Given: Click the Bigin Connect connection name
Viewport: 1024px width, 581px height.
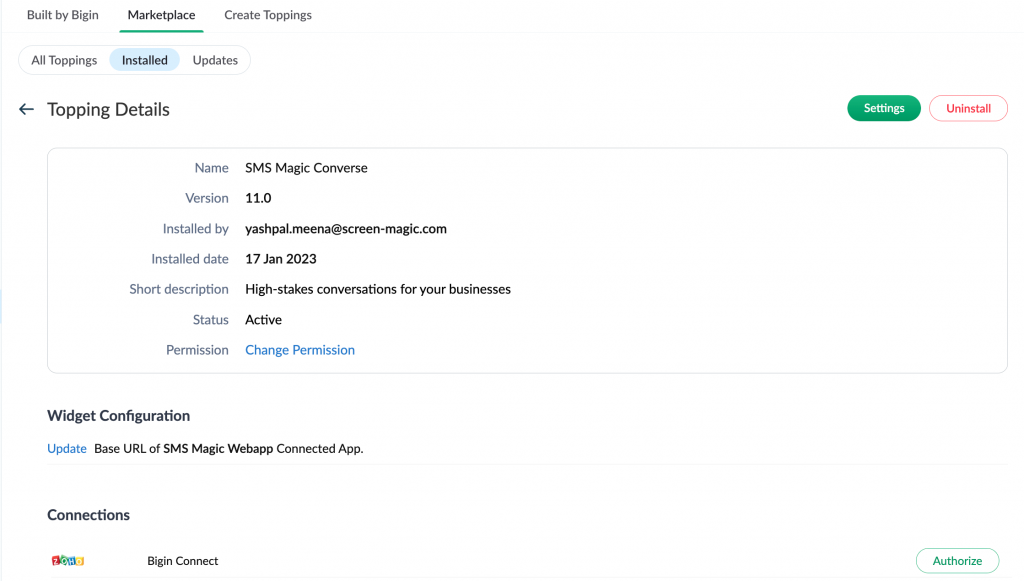Looking at the screenshot, I should click(182, 561).
